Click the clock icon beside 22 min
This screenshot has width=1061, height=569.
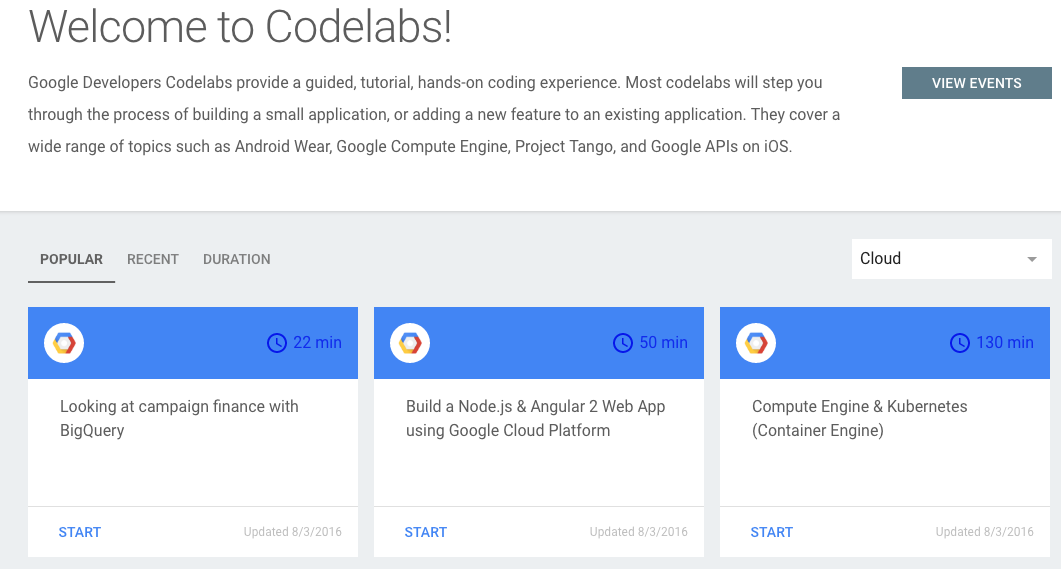(277, 343)
